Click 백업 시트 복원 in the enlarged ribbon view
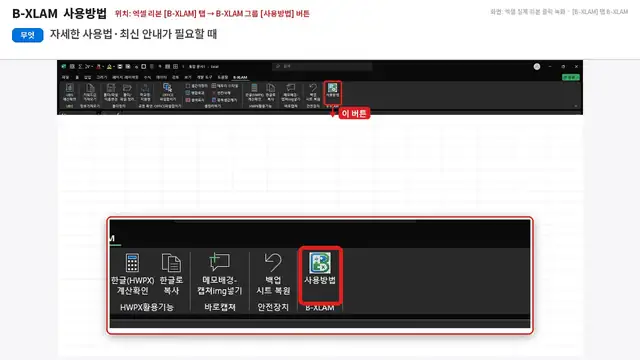Screen dimensions: 640x360 click(x=273, y=273)
